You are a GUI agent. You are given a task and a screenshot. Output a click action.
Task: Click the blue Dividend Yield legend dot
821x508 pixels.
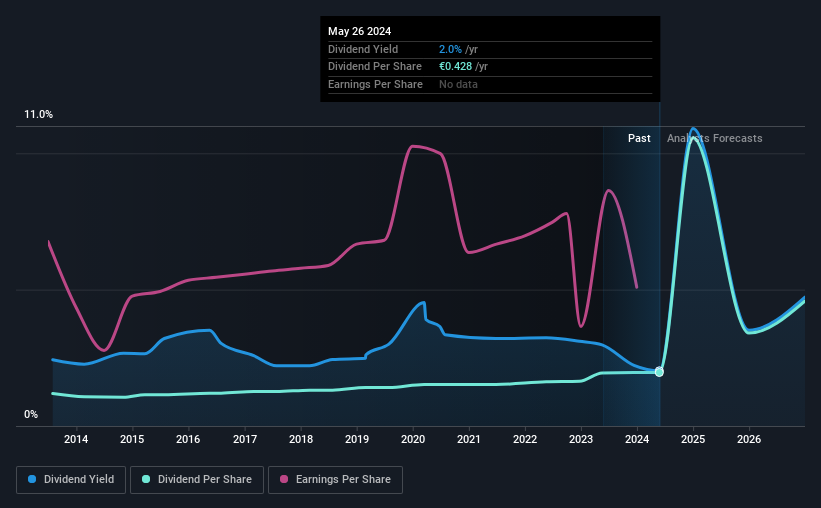pos(32,479)
